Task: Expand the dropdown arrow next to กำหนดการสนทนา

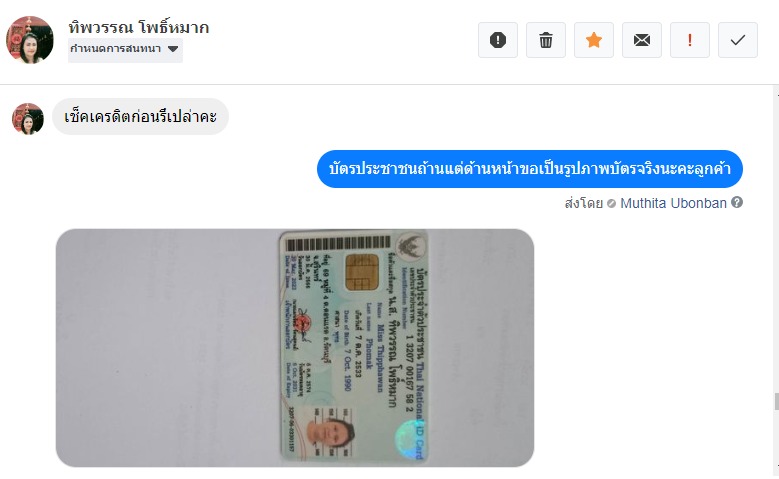Action: 173,49
